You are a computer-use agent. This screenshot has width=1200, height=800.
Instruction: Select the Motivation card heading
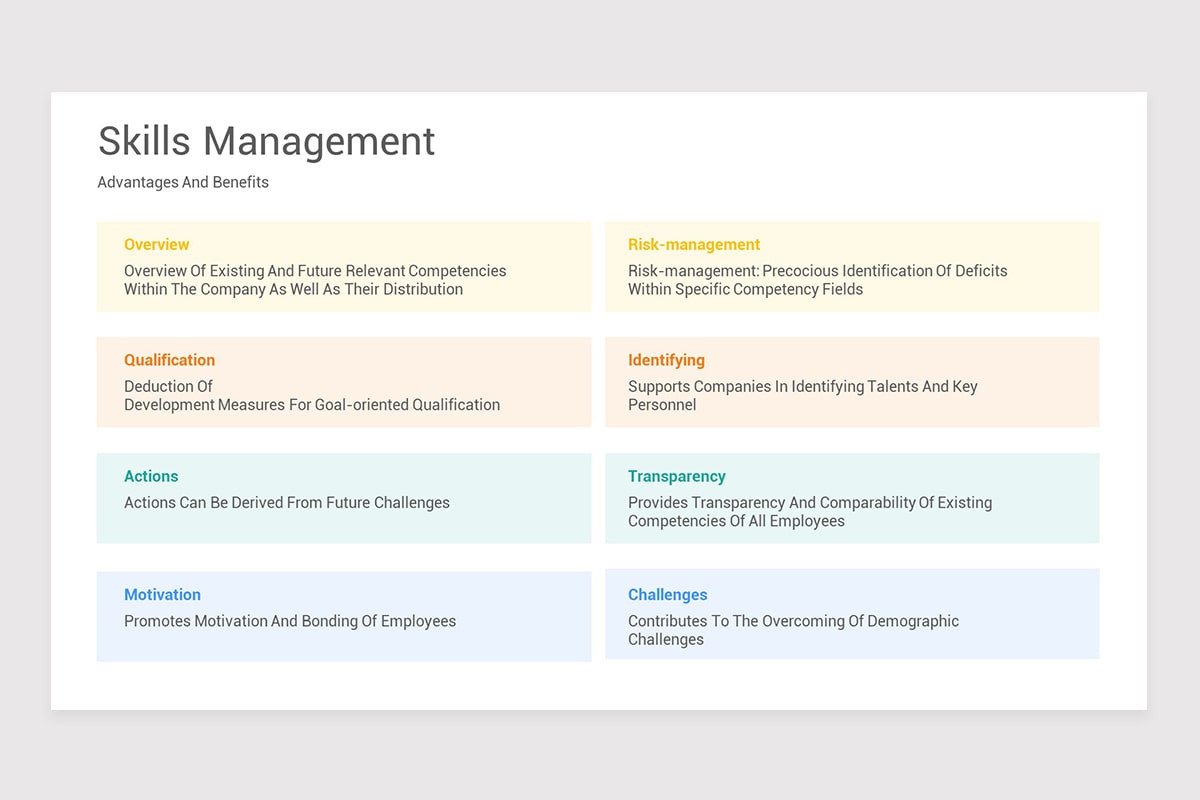point(162,594)
